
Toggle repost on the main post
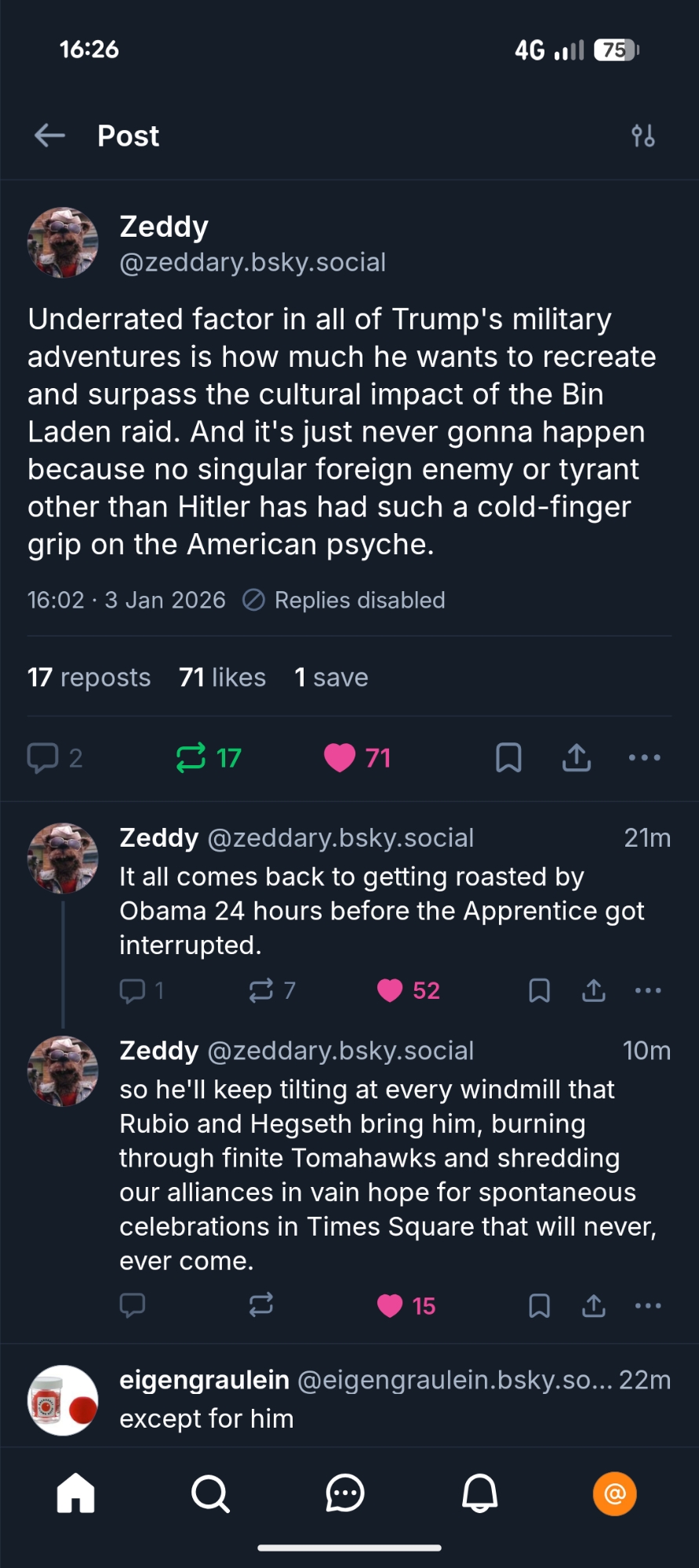click(x=191, y=758)
